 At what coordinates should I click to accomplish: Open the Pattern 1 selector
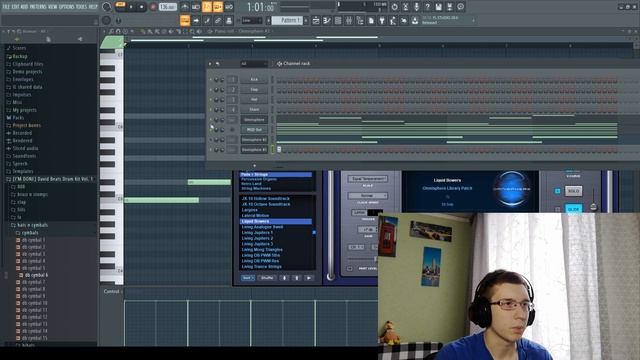(287, 20)
